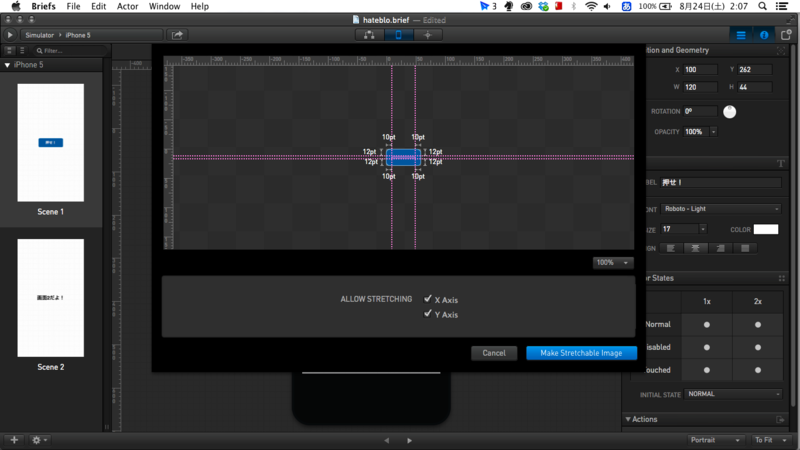Open the Help menu
Viewport: 800px width, 450px height.
pos(199,7)
